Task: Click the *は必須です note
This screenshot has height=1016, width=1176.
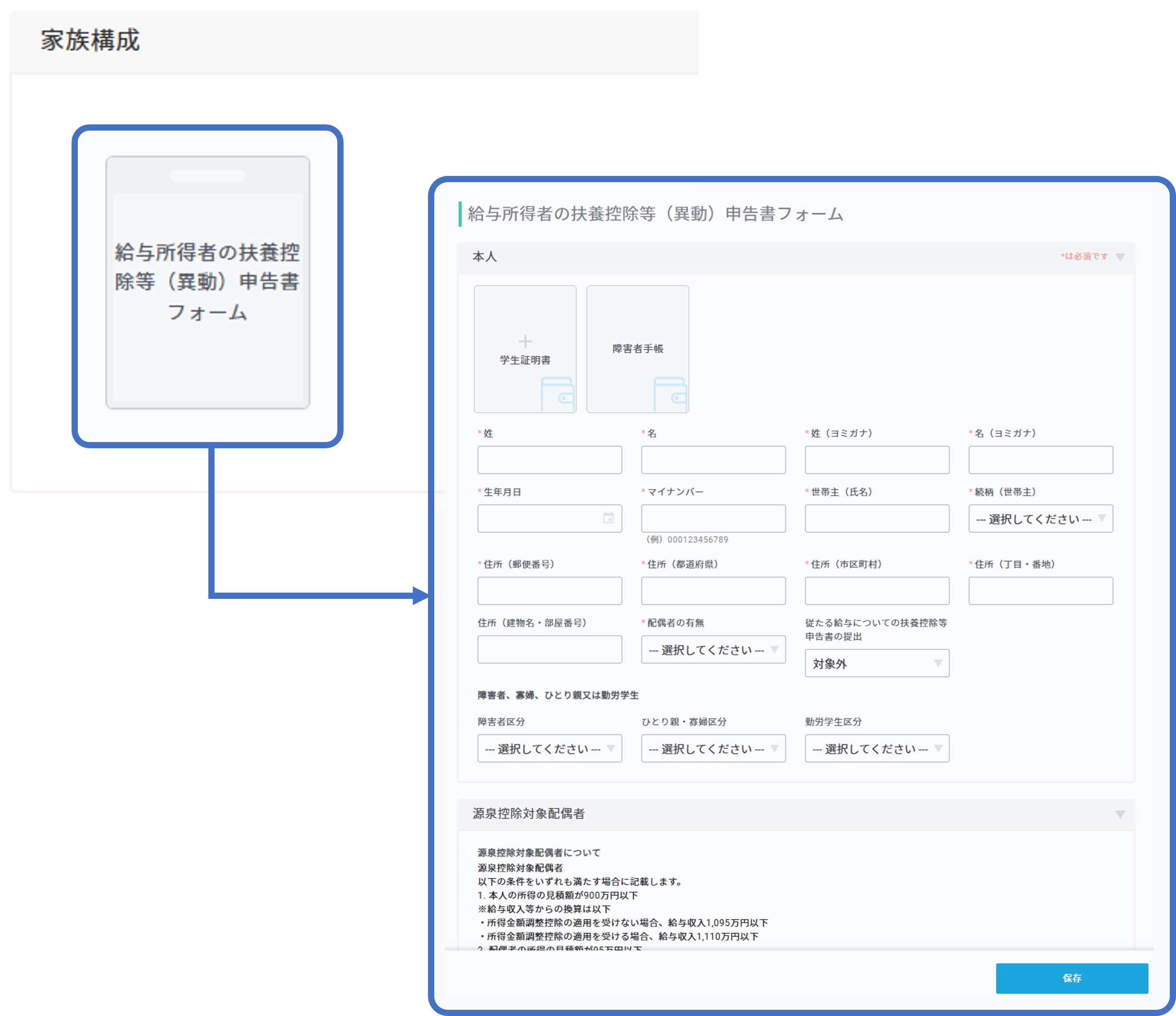Action: [x=1084, y=256]
